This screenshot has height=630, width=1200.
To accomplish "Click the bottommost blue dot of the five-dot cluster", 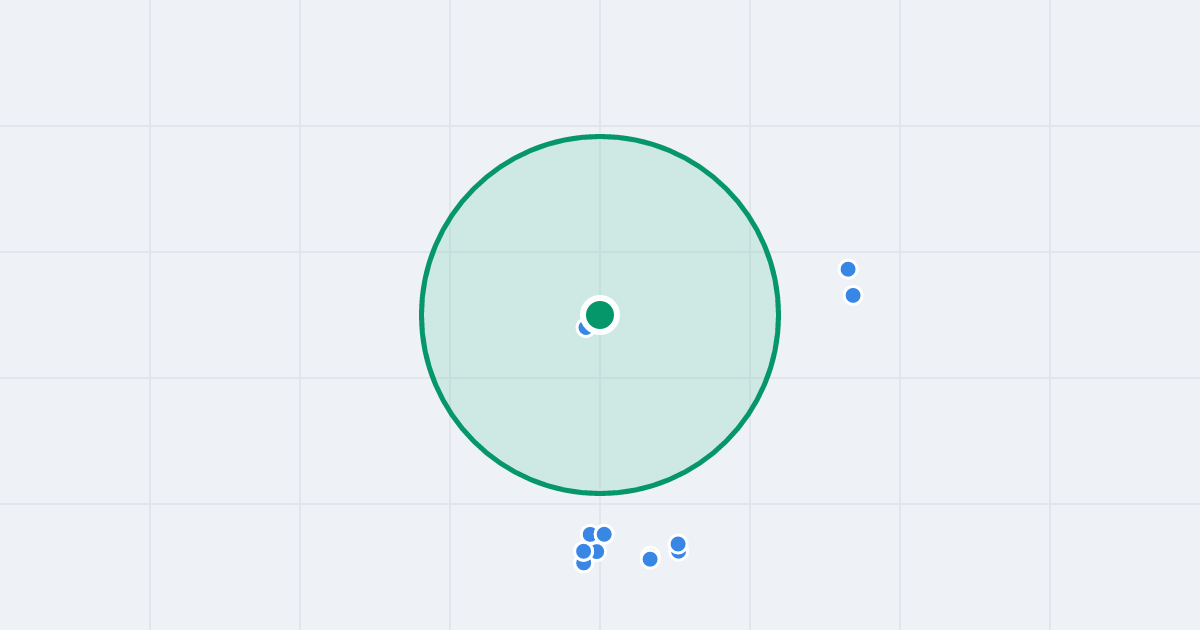I will click(x=583, y=563).
